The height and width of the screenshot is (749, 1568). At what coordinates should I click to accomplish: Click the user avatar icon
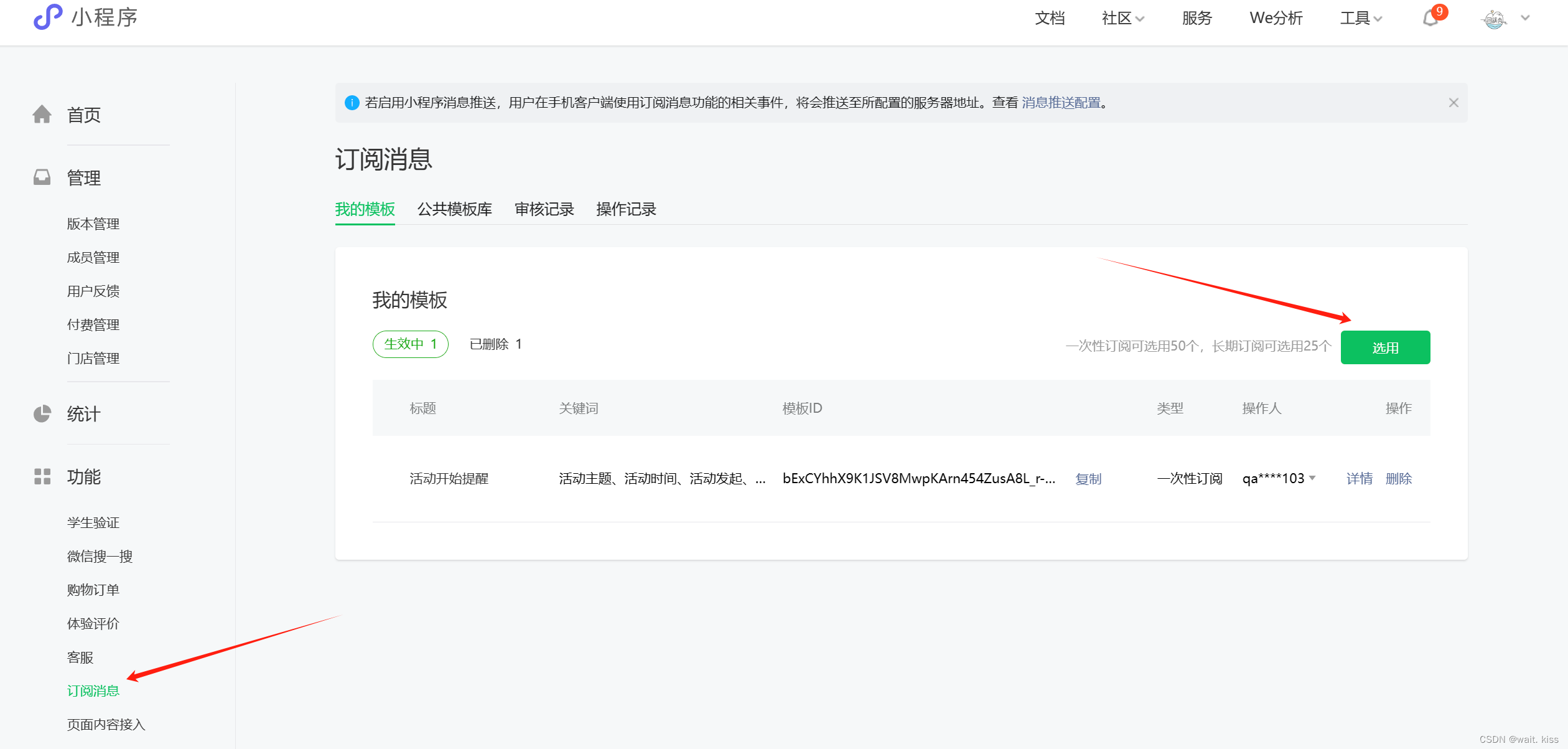point(1494,19)
